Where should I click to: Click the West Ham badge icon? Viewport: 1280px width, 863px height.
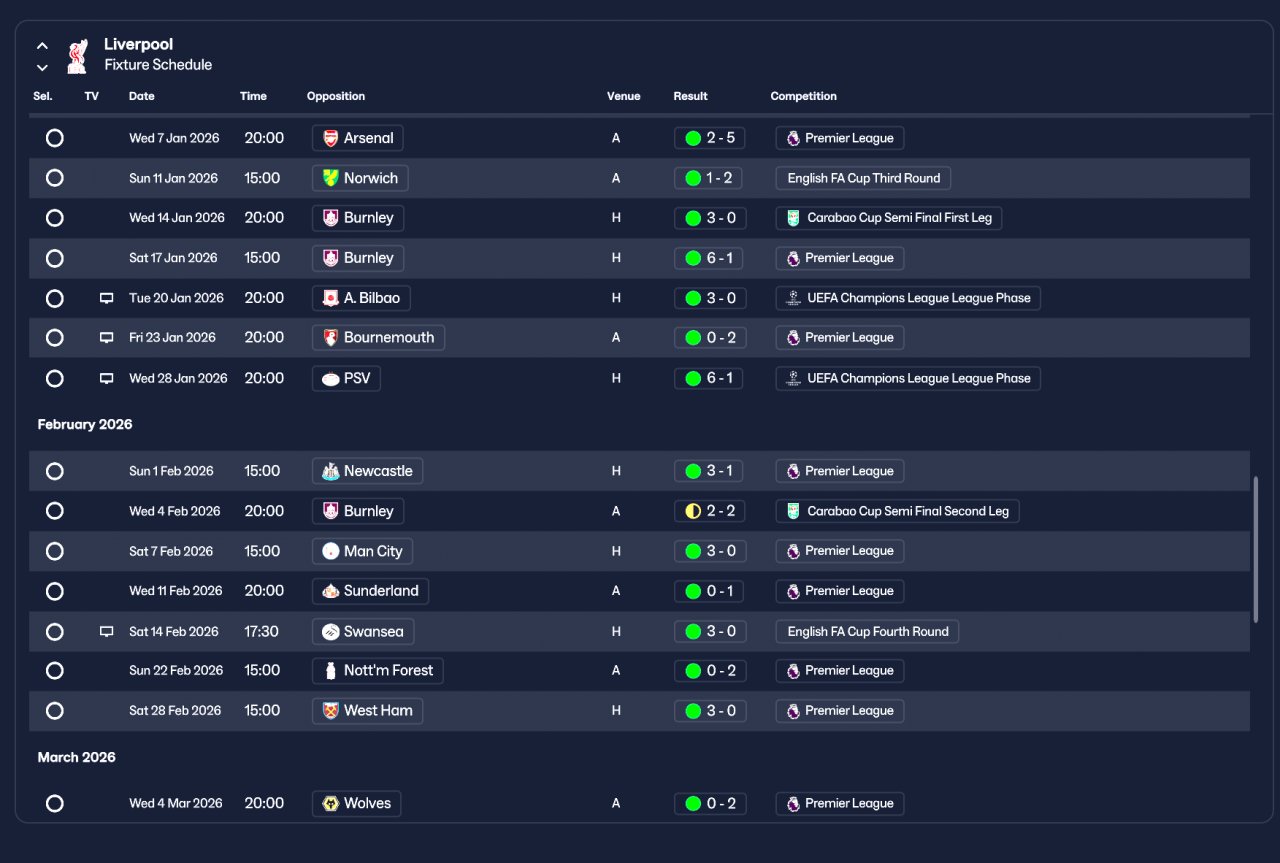(330, 711)
